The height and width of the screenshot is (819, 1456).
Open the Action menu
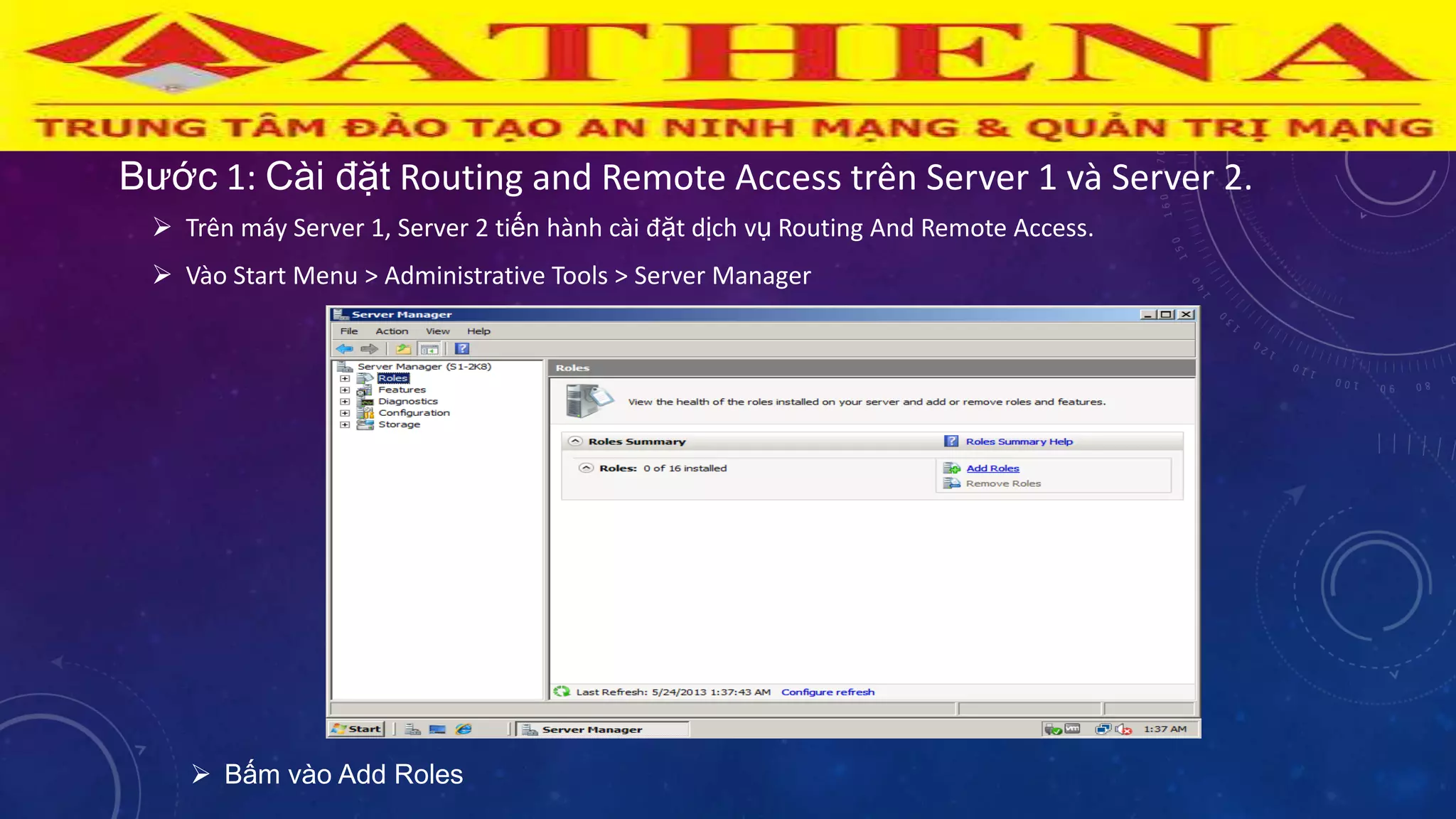coord(392,331)
